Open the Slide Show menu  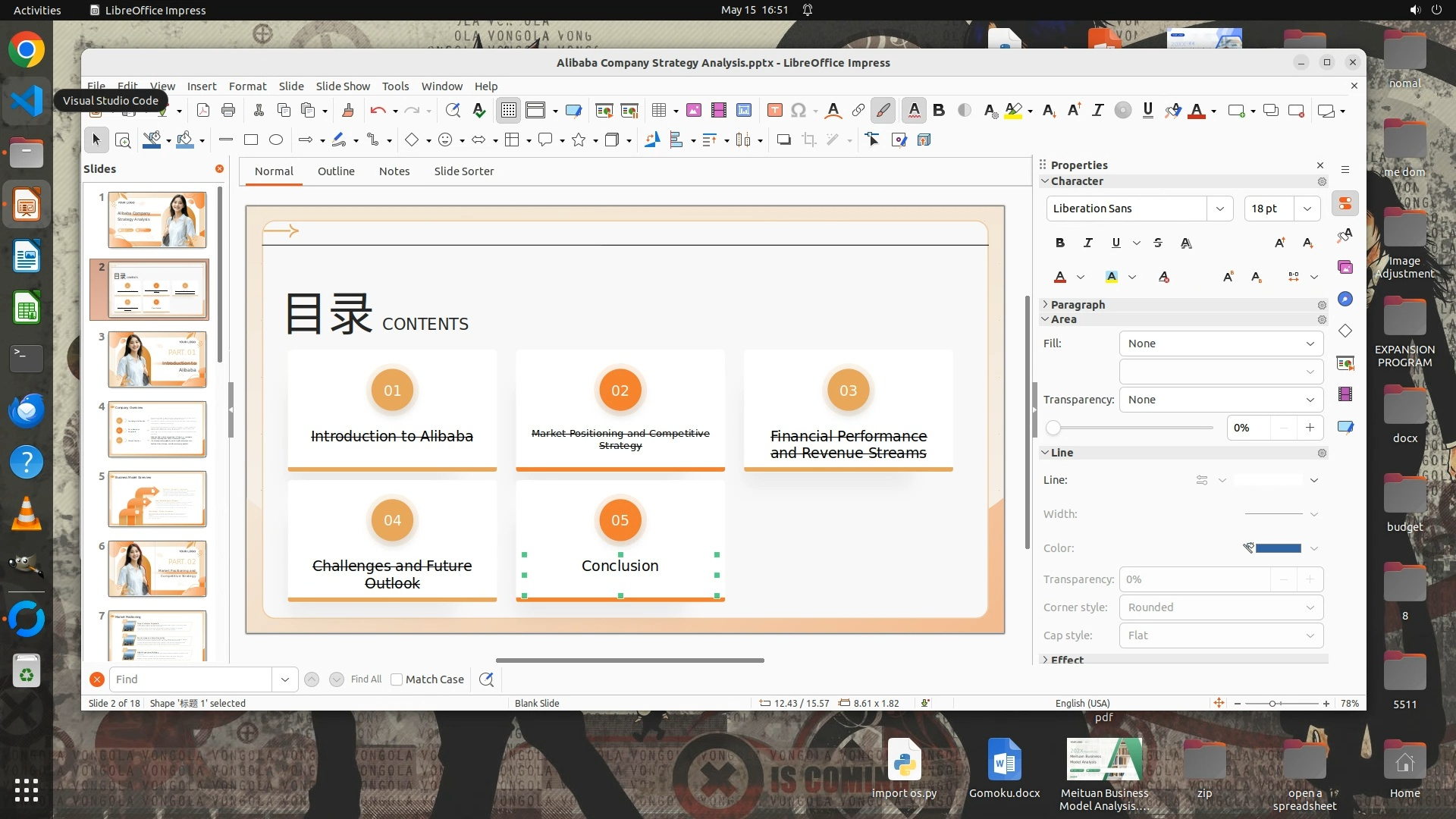coord(343,86)
